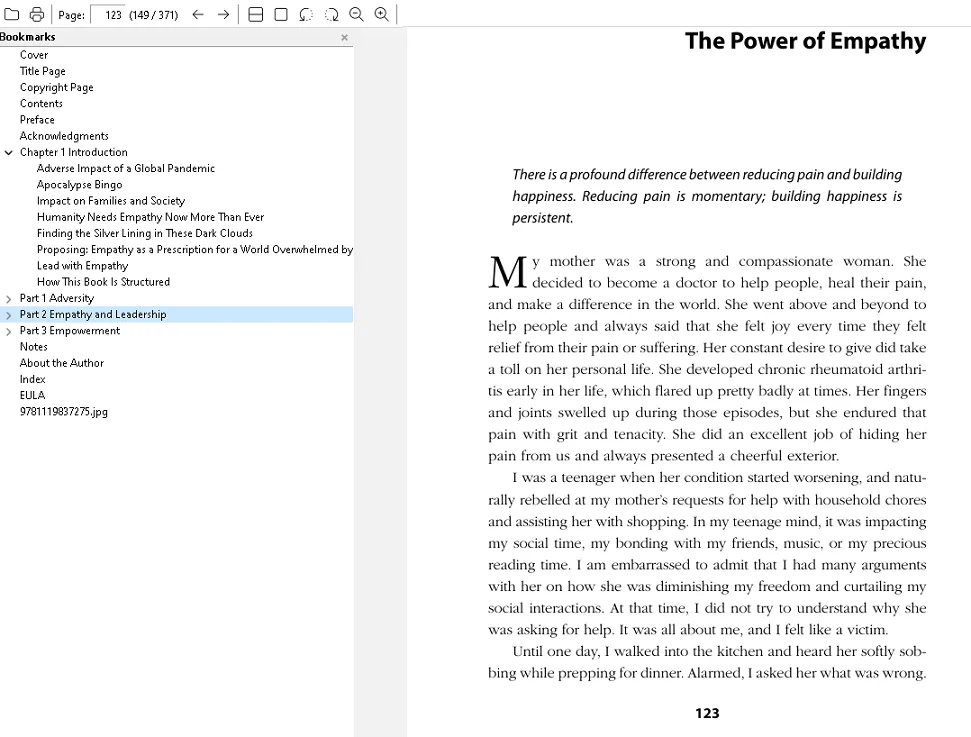Screen dimensions: 971x737
Task: Click the print icon
Action: 37,14
